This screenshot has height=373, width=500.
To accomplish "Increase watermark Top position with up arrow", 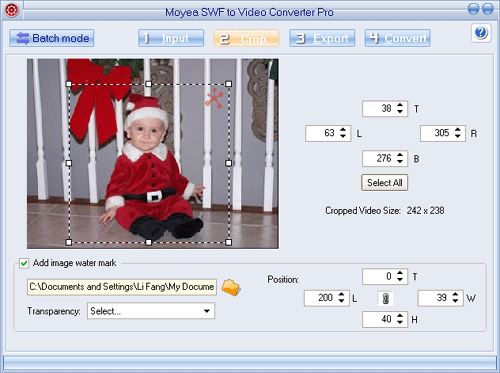I will (400, 273).
